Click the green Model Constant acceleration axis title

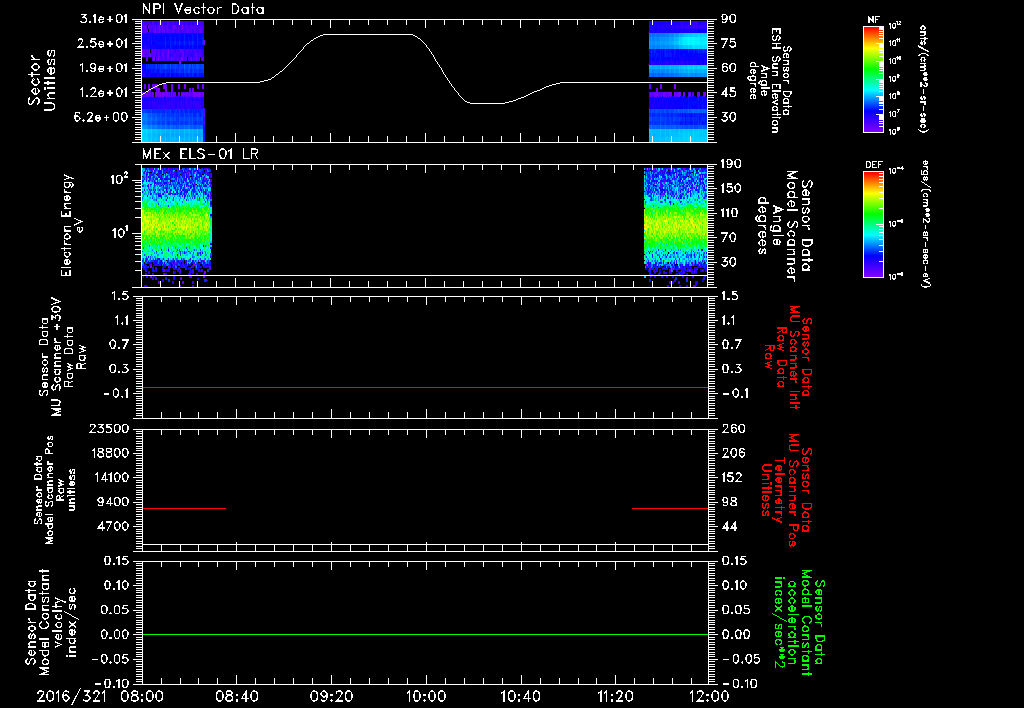click(x=798, y=623)
